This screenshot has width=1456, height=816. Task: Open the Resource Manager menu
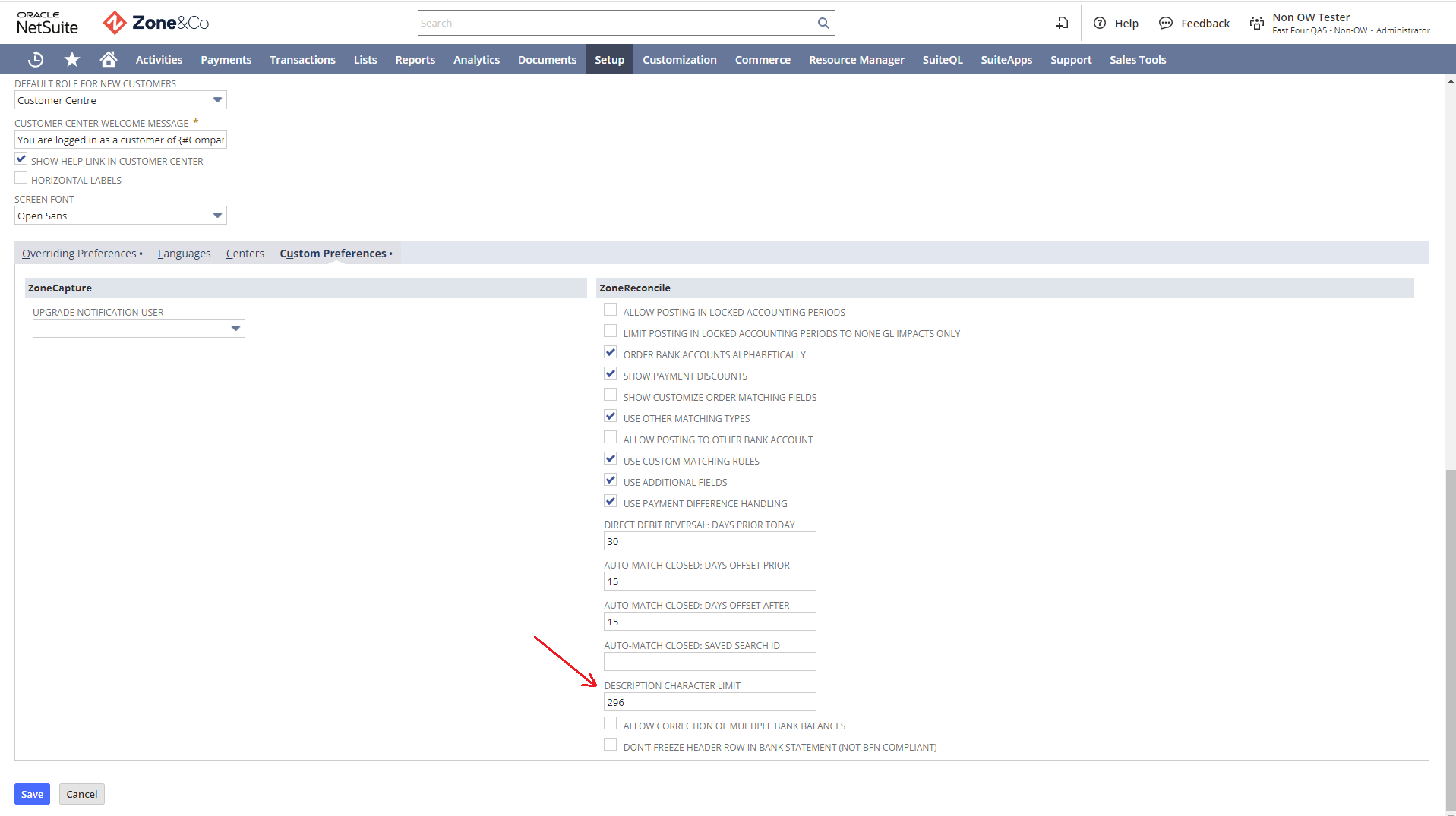(856, 60)
